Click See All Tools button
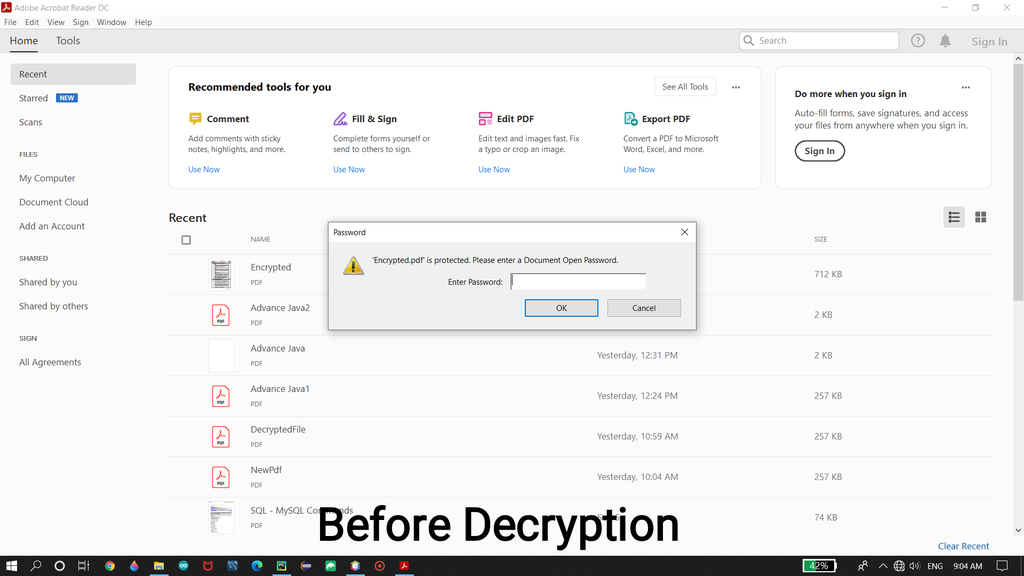The width and height of the screenshot is (1024, 576). 685,87
